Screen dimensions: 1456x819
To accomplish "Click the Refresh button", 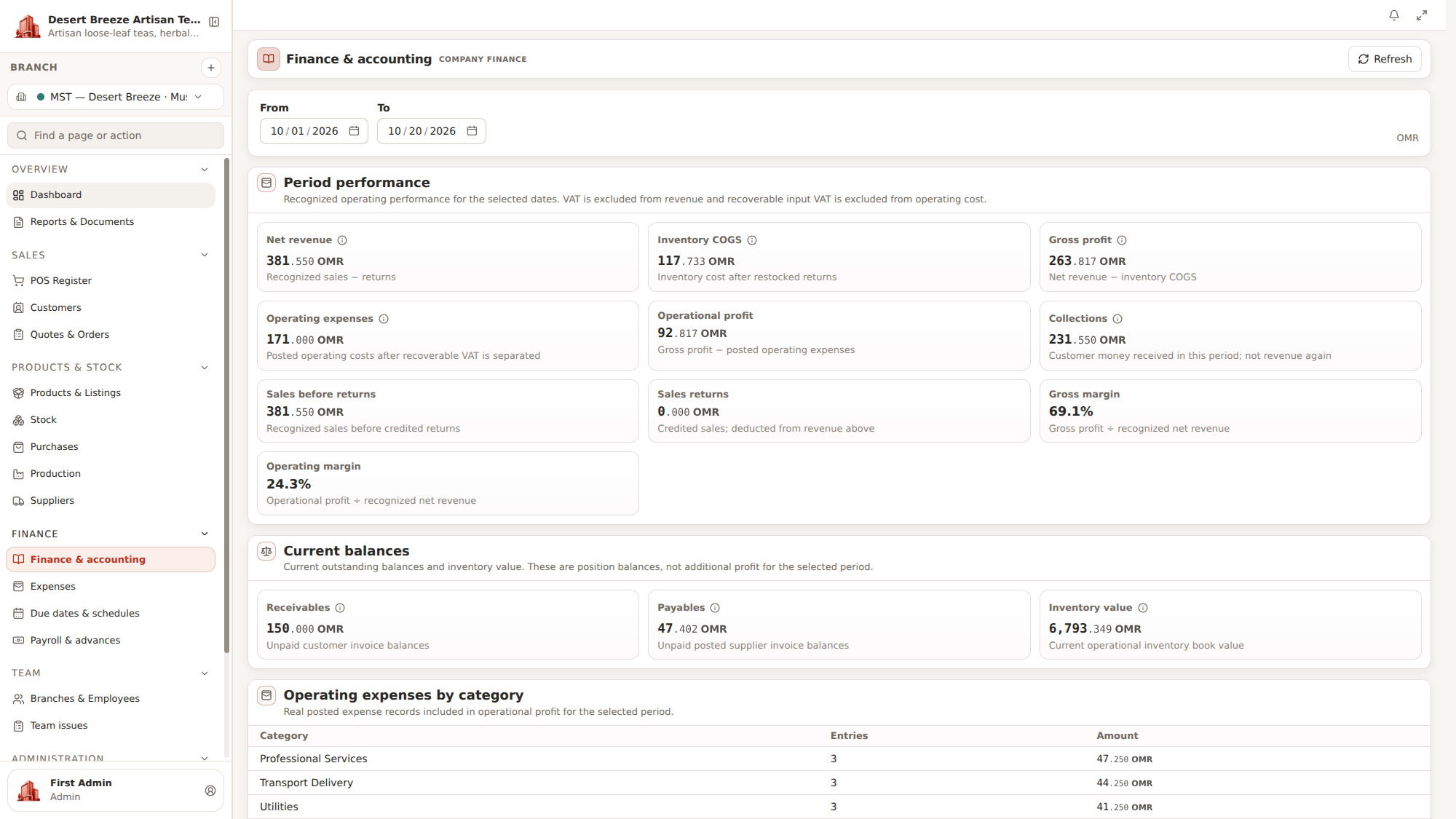I will pos(1385,59).
